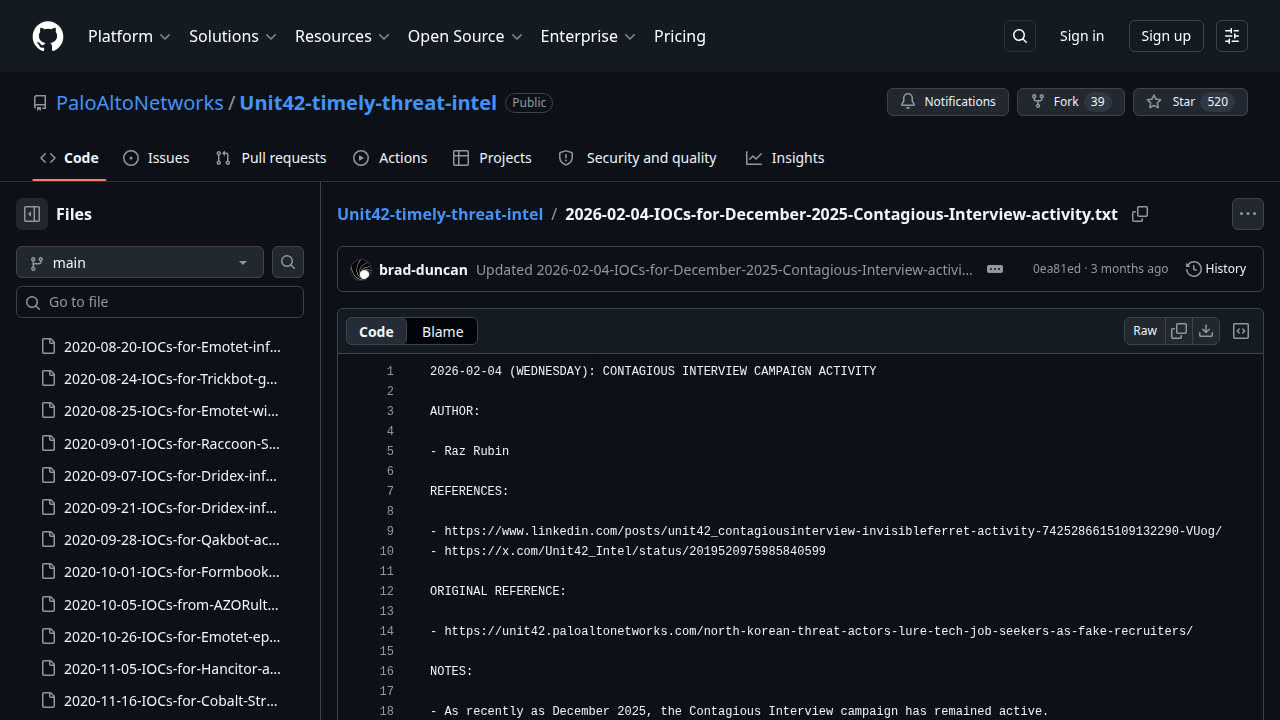Screen dimensions: 1280x720
Task: Go to Unit42-timely-threat-intel breadcrumb root
Action: [440, 214]
